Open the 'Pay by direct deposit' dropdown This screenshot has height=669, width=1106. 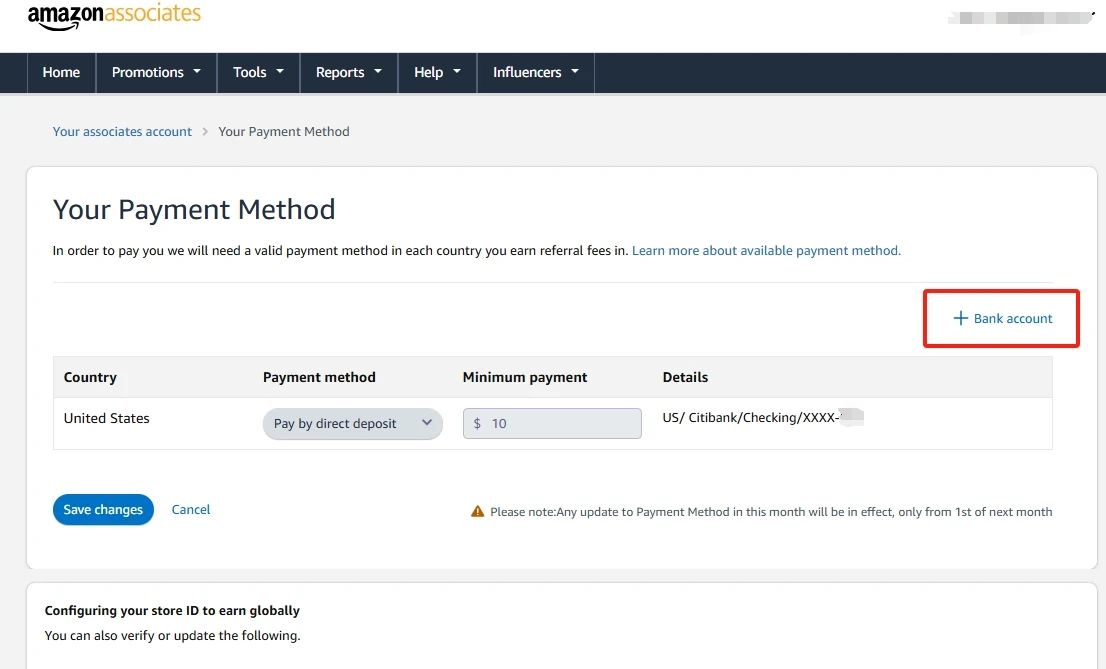352,423
